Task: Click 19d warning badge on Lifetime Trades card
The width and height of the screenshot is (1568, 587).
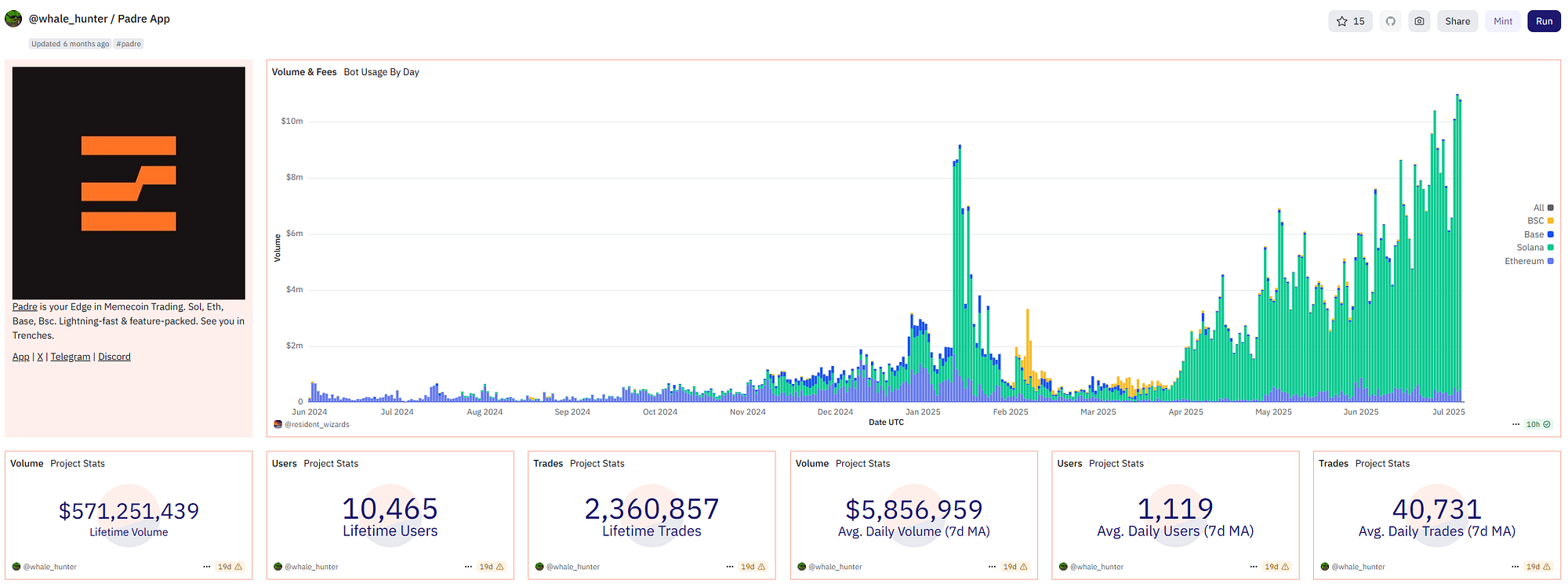Action: [753, 567]
